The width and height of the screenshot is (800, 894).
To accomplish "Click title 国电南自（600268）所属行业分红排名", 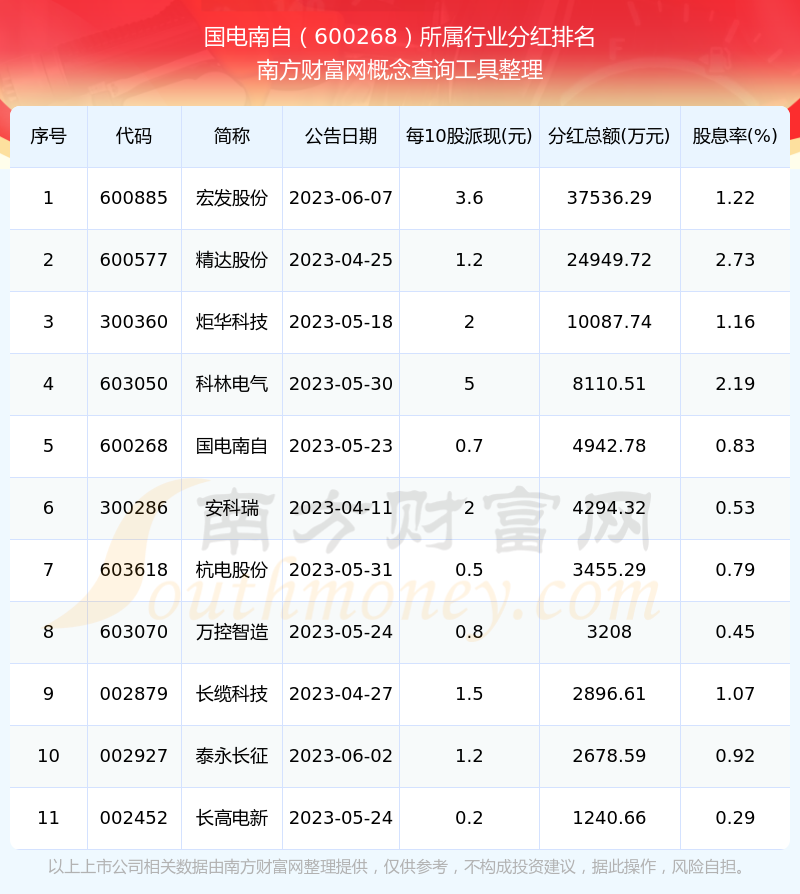I will (x=400, y=37).
